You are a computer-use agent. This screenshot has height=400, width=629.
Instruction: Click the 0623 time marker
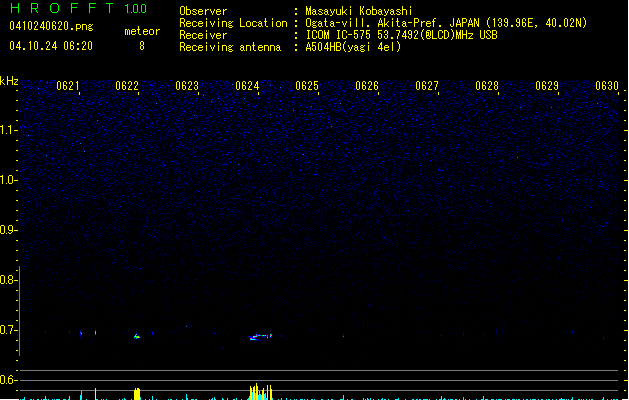187,85
